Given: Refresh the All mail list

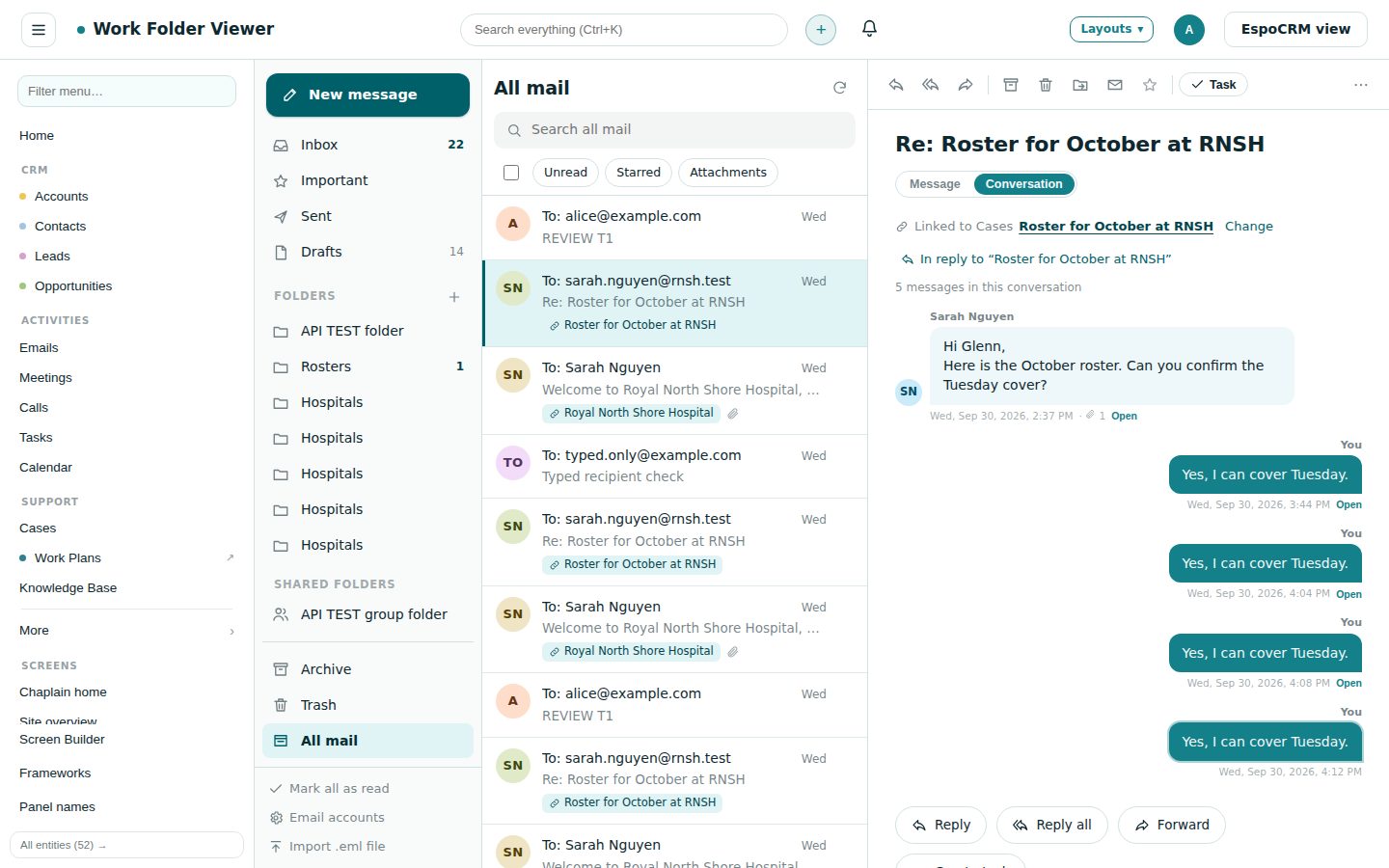Looking at the screenshot, I should [x=839, y=88].
